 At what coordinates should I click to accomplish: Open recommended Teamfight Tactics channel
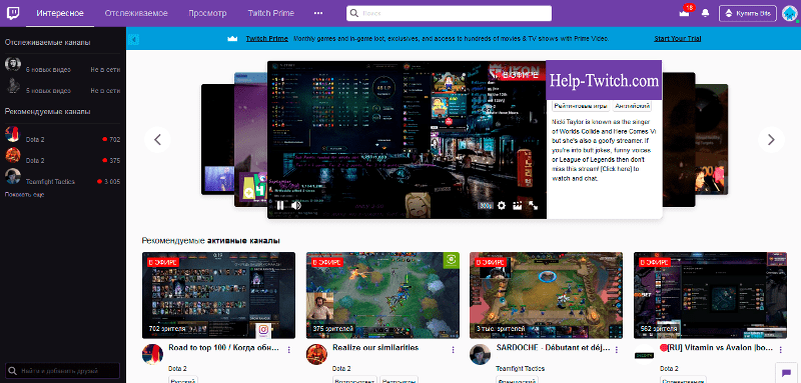62,178
